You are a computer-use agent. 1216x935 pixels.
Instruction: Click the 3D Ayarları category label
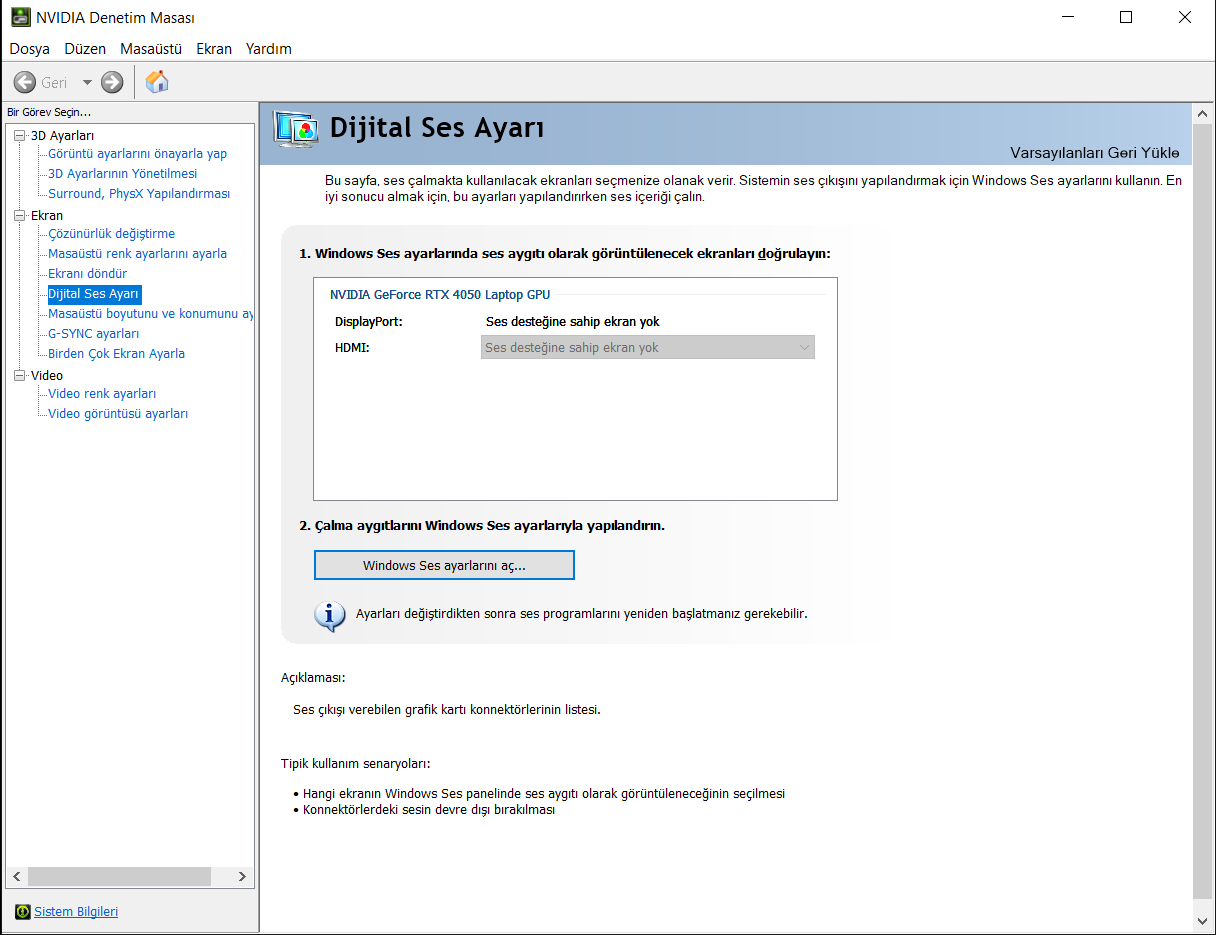click(x=63, y=135)
